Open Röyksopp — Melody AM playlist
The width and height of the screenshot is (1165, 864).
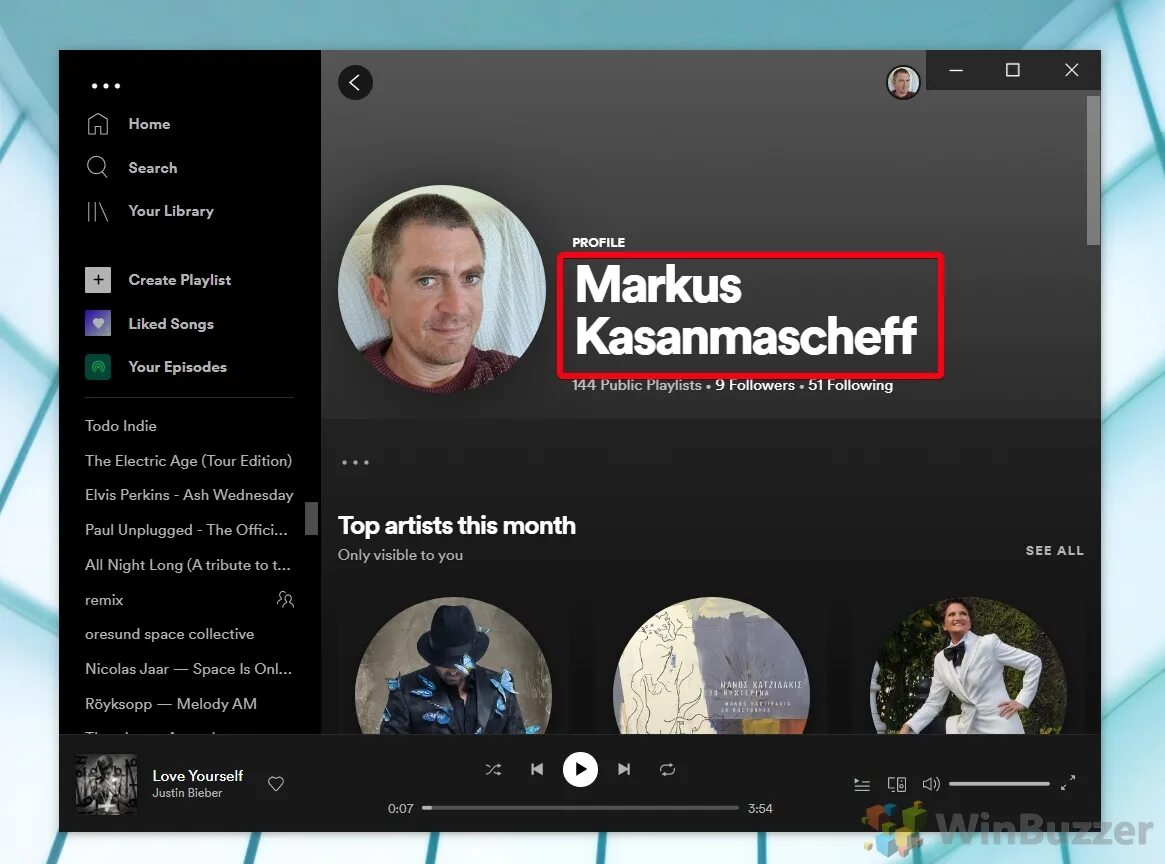pyautogui.click(x=171, y=704)
